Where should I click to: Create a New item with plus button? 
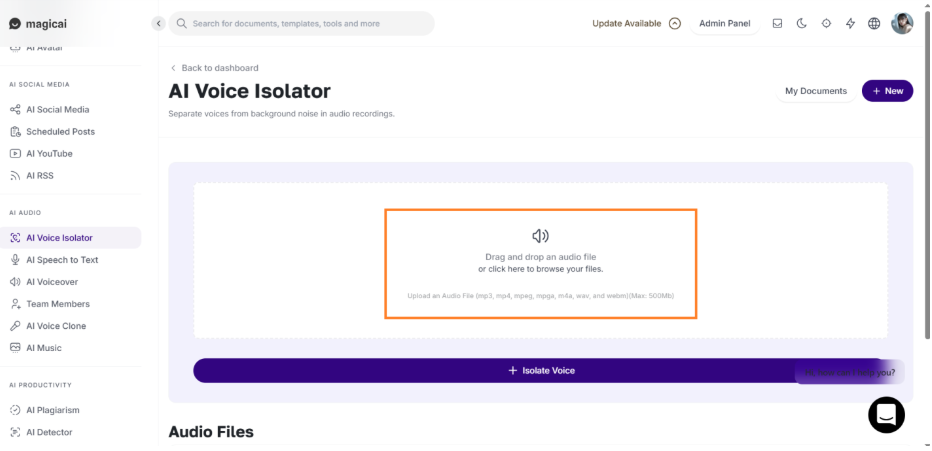point(887,91)
